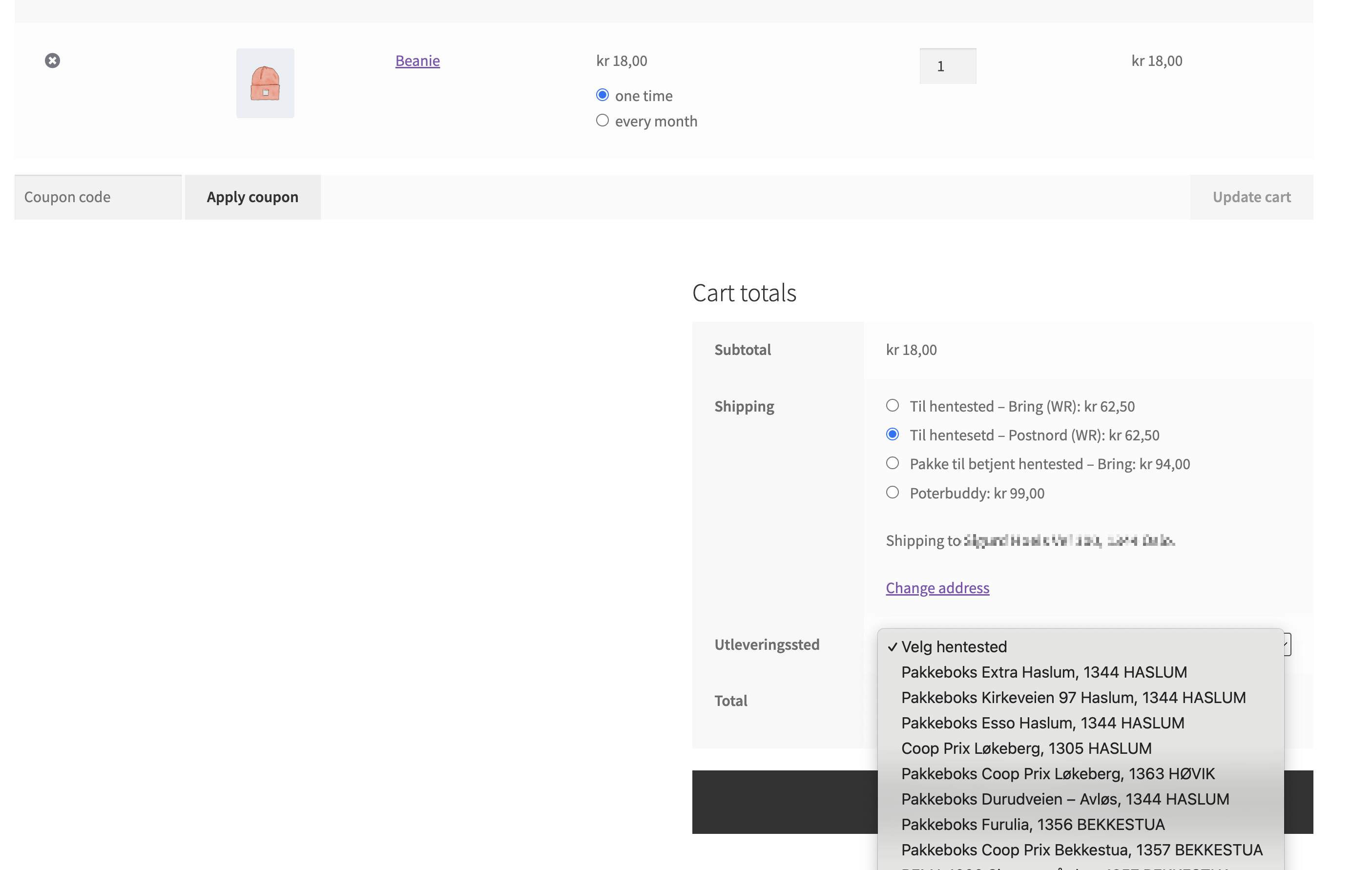The image size is (1372, 870).
Task: Pick Coop Prix Løkeberg, 1305 HASLUM
Action: 1081,748
